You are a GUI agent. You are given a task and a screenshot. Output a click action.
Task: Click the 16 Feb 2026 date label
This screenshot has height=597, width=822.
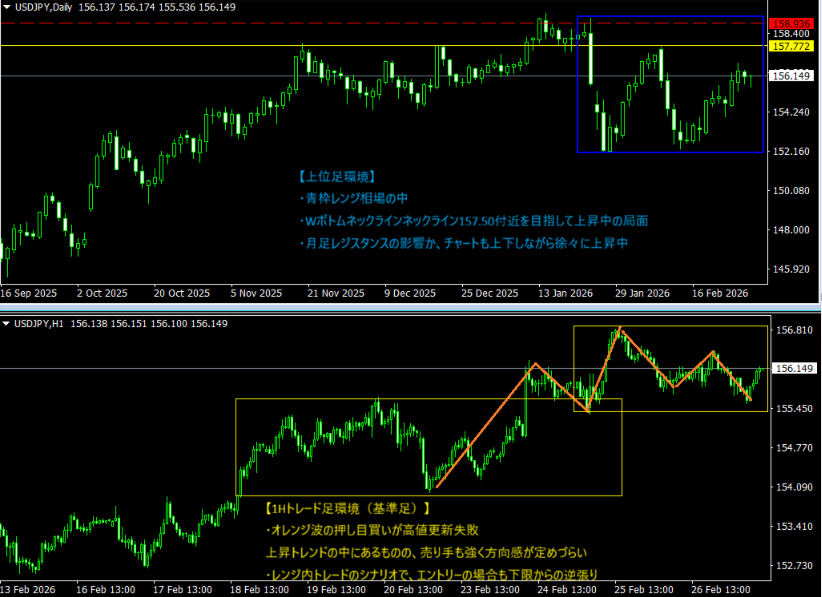point(720,294)
